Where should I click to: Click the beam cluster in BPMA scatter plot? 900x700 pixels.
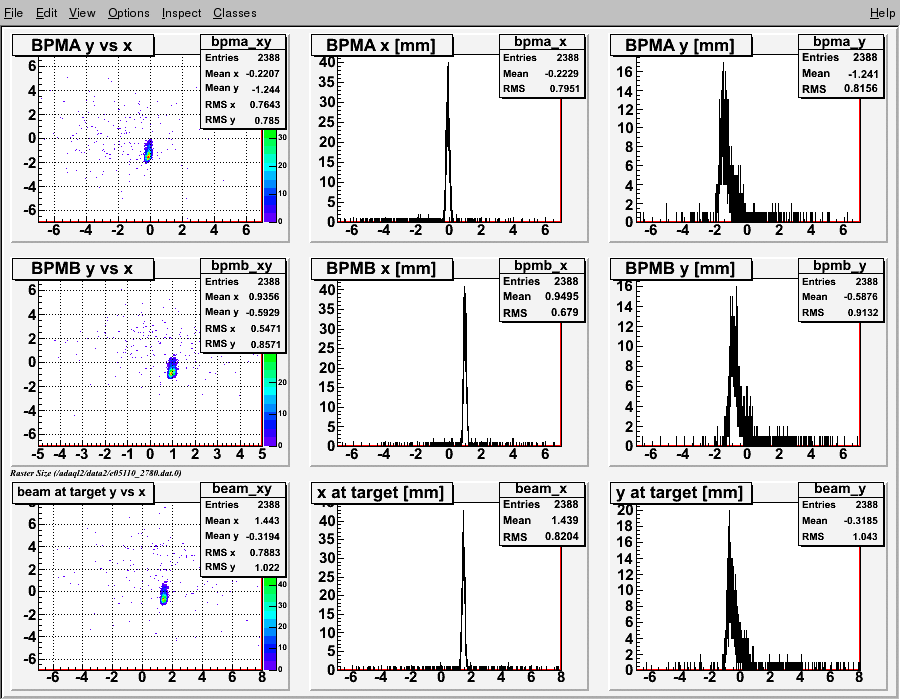point(148,151)
